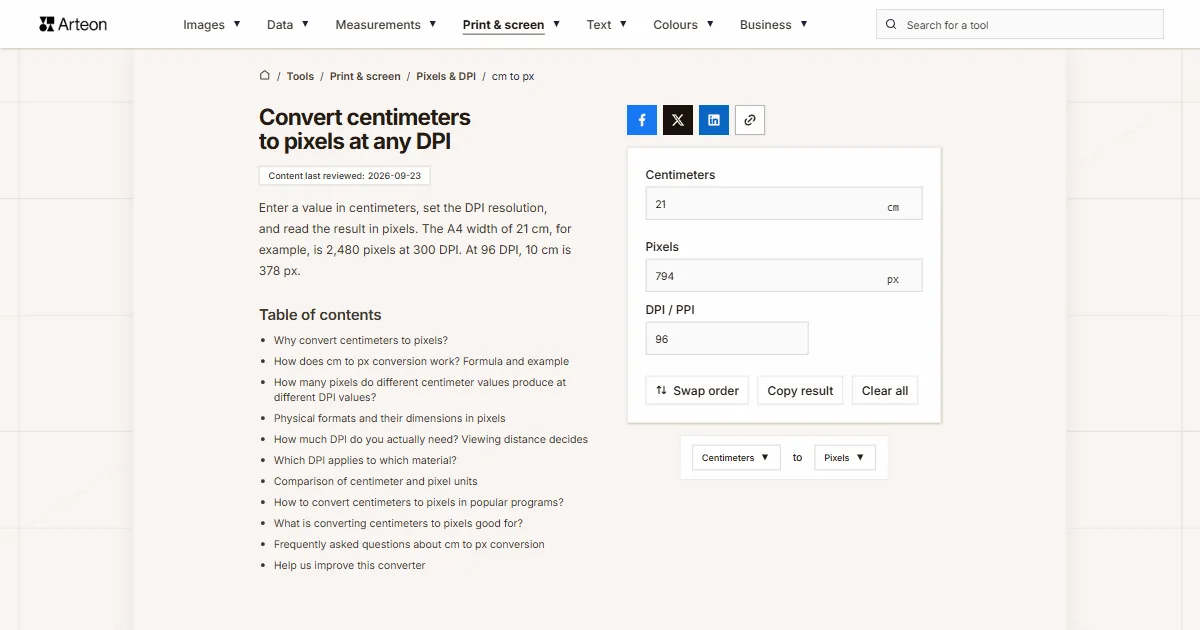
Task: Click the Content last reviewed date badge
Action: (344, 176)
